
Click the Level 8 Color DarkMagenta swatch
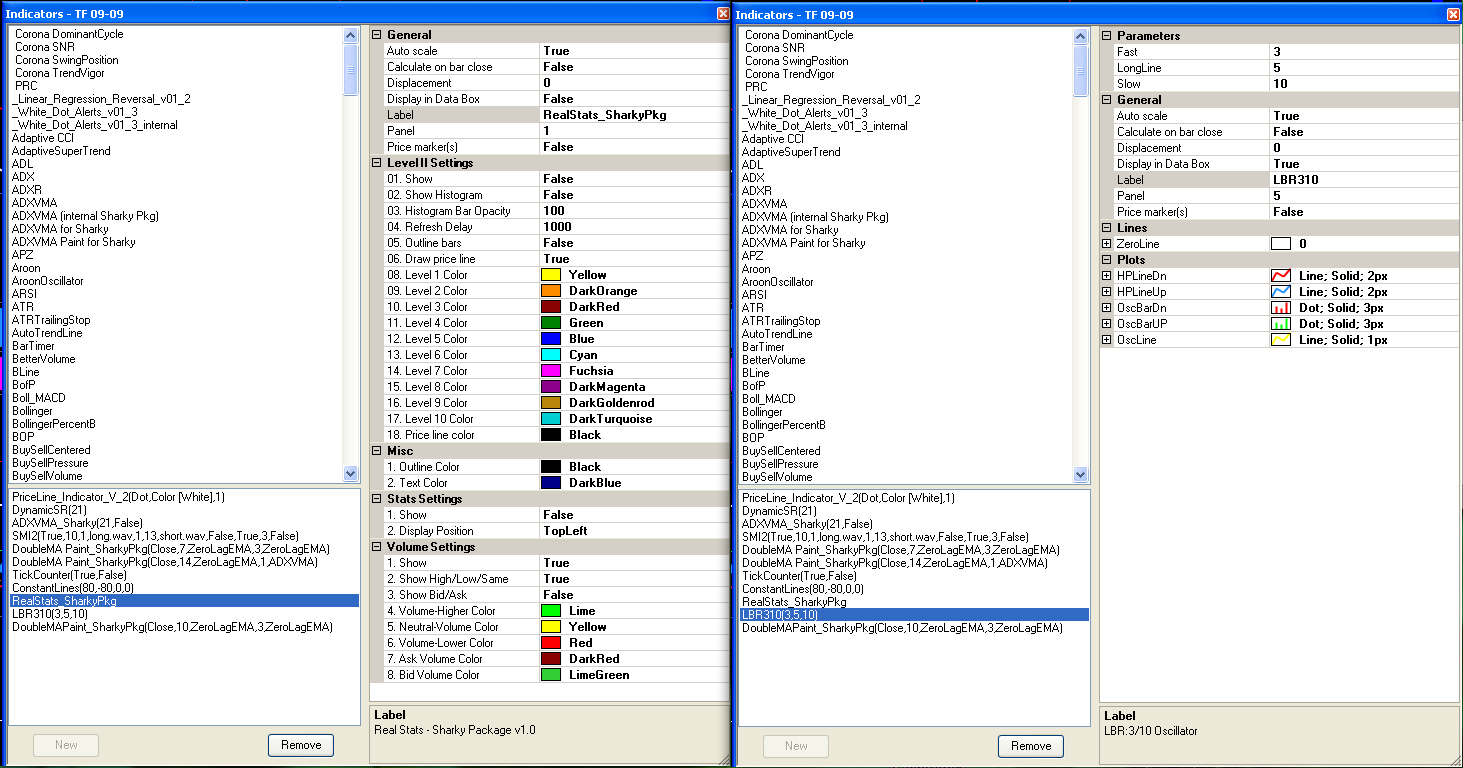(551, 387)
